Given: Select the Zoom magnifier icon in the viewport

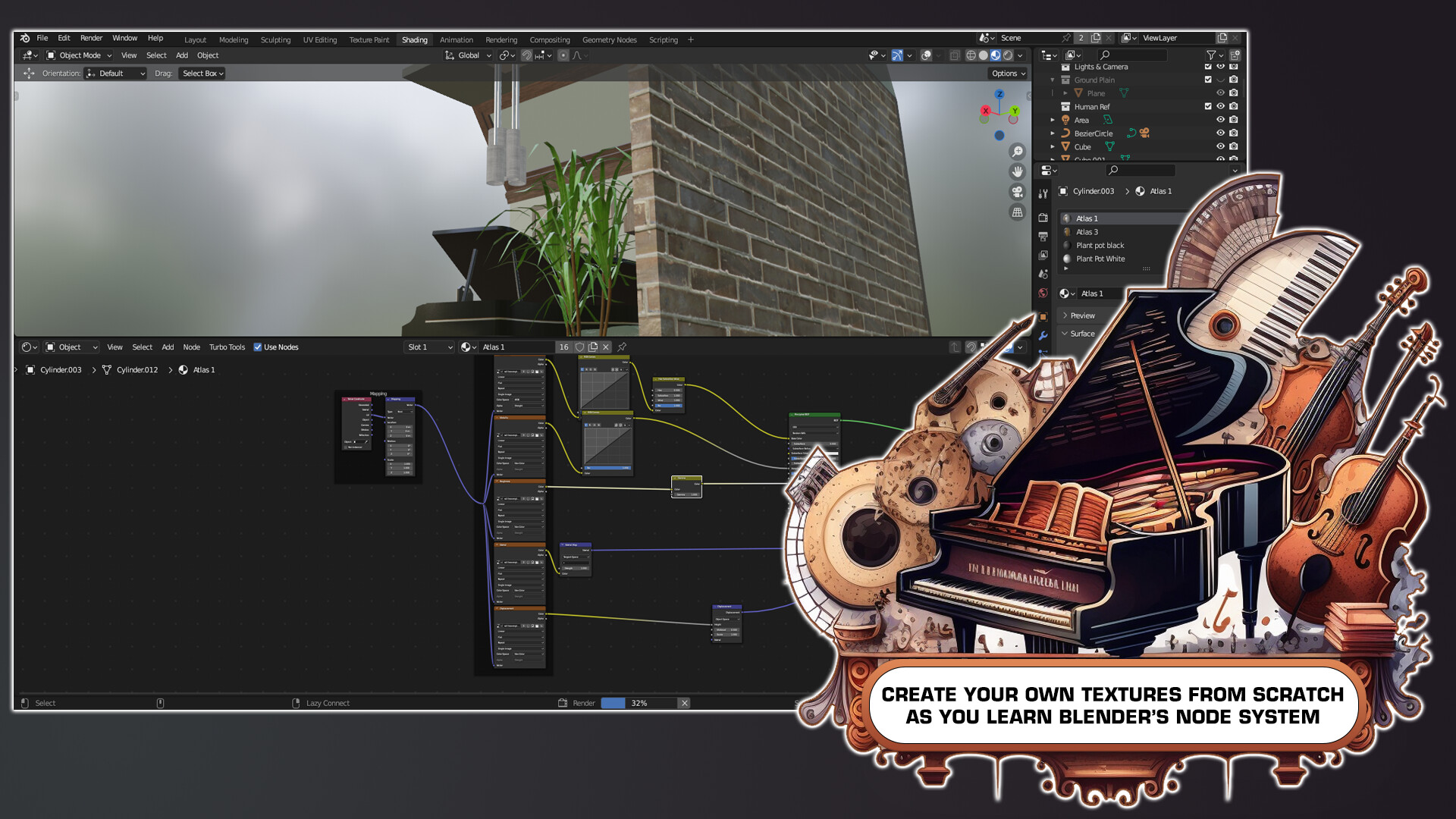Looking at the screenshot, I should 1016,150.
